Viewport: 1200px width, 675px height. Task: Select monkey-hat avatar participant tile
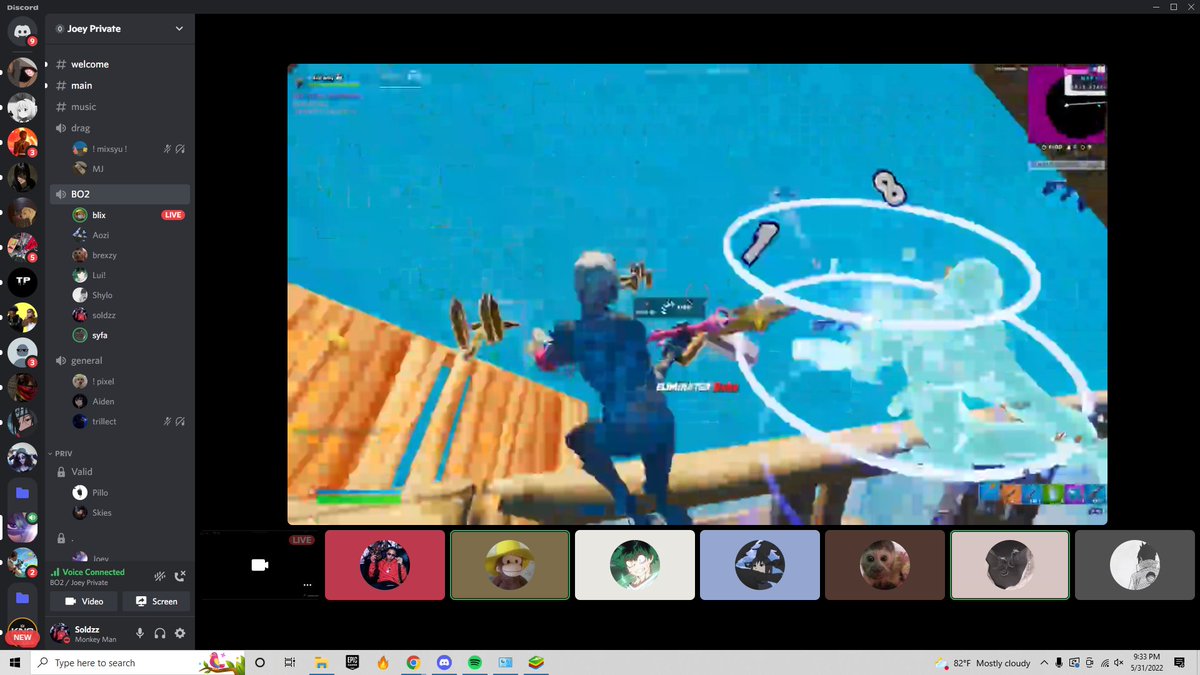(x=510, y=565)
